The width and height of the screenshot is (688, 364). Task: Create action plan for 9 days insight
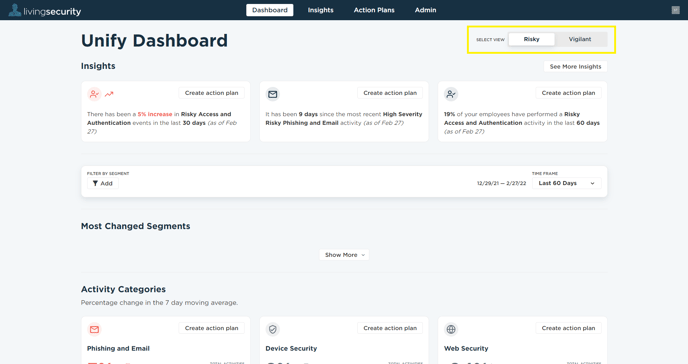click(390, 93)
